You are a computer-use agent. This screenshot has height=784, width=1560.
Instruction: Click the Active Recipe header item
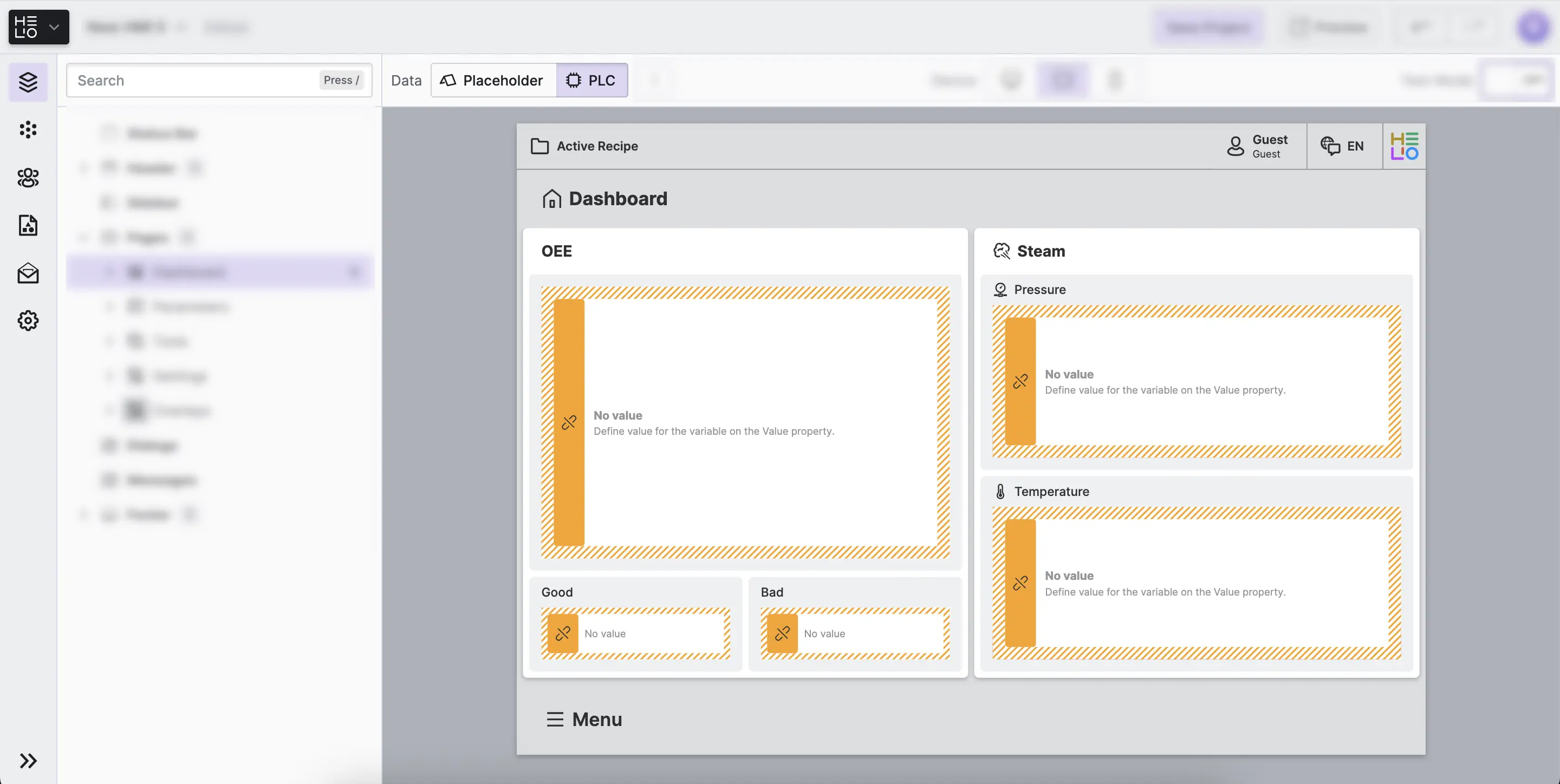point(584,146)
